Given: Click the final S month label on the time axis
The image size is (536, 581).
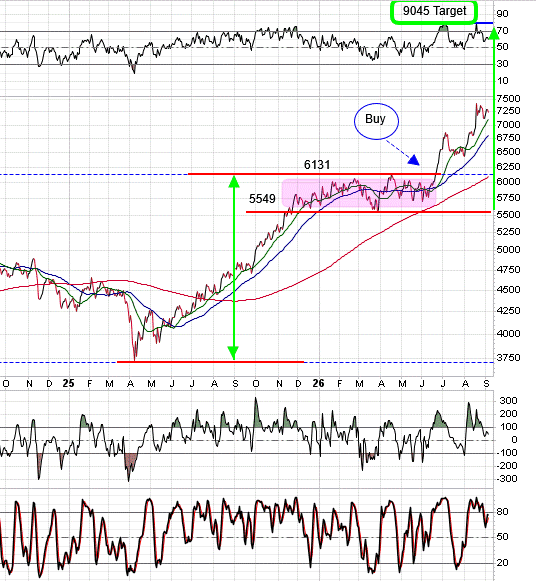Looking at the screenshot, I should [486, 384].
